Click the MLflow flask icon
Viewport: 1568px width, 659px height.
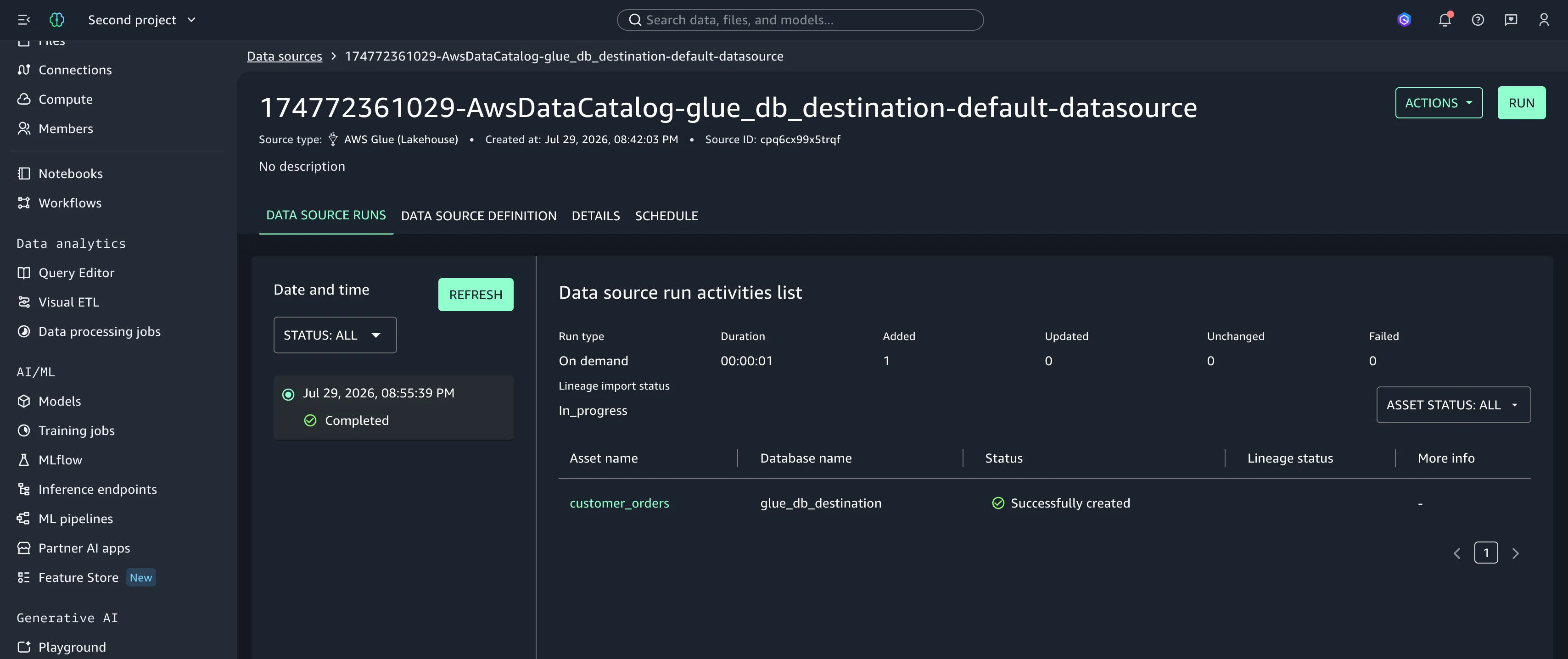pos(24,459)
